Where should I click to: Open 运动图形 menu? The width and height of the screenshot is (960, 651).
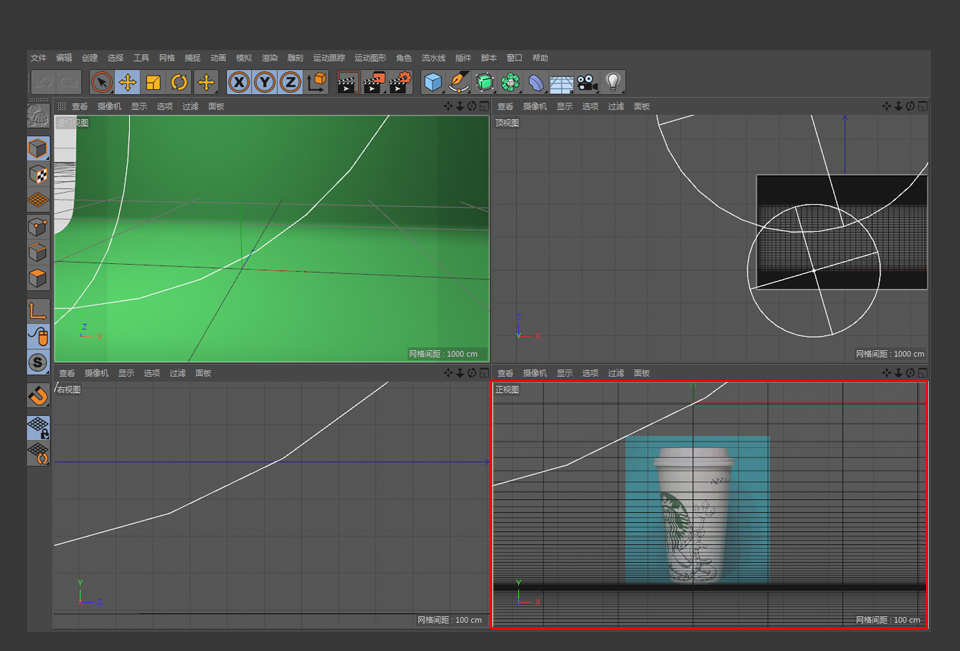370,58
